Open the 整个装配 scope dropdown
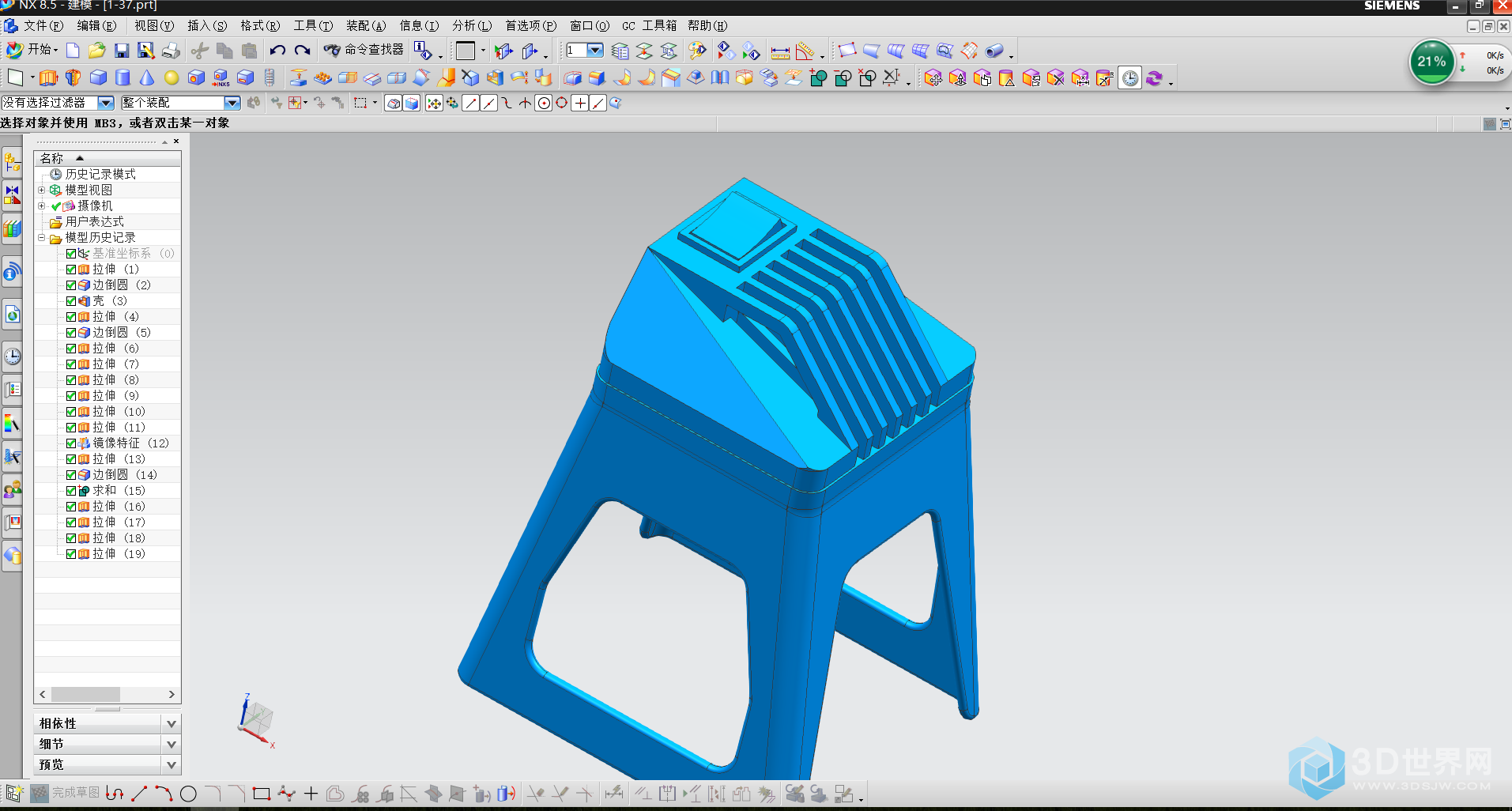The width and height of the screenshot is (1512, 811). coord(232,103)
